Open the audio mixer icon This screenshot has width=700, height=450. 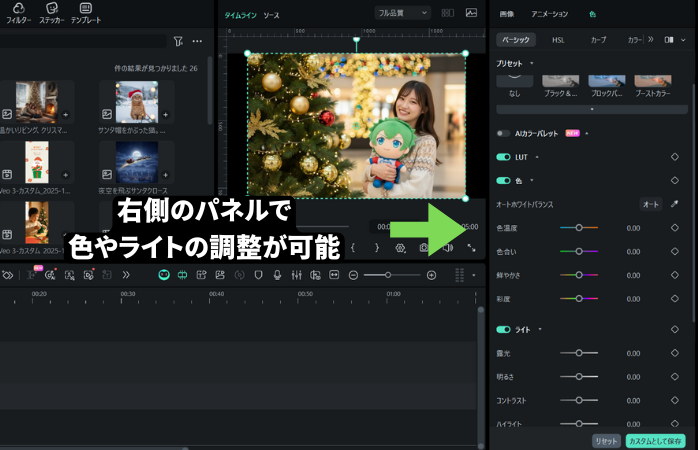point(296,275)
